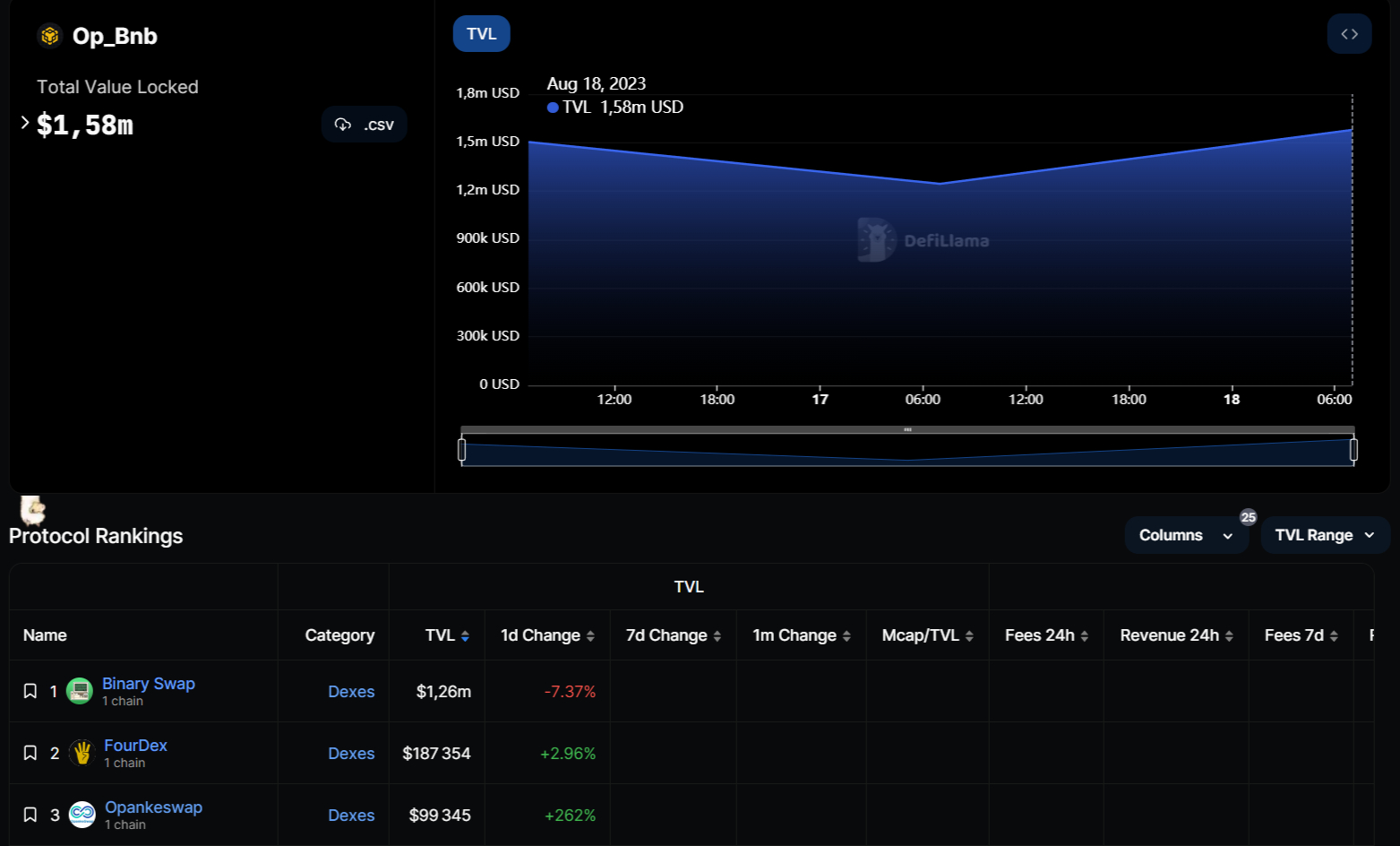
Task: Click the -7.37% change for Binary Swap
Action: click(570, 692)
